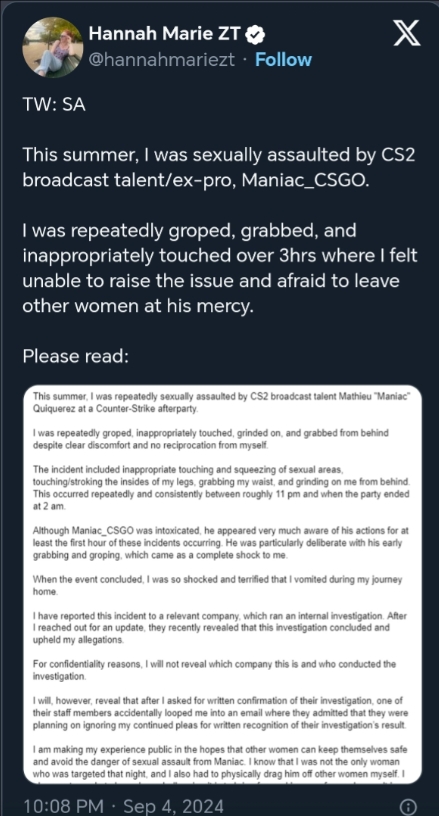Screen dimensions: 439x816
Task: Click the 'This summer, I was sexually' paragraph
Action: coord(219,167)
